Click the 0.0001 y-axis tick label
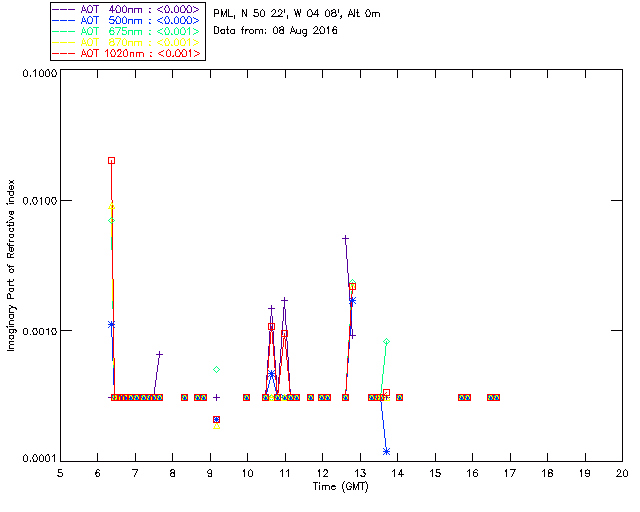The width and height of the screenshot is (640, 512). coord(39,459)
